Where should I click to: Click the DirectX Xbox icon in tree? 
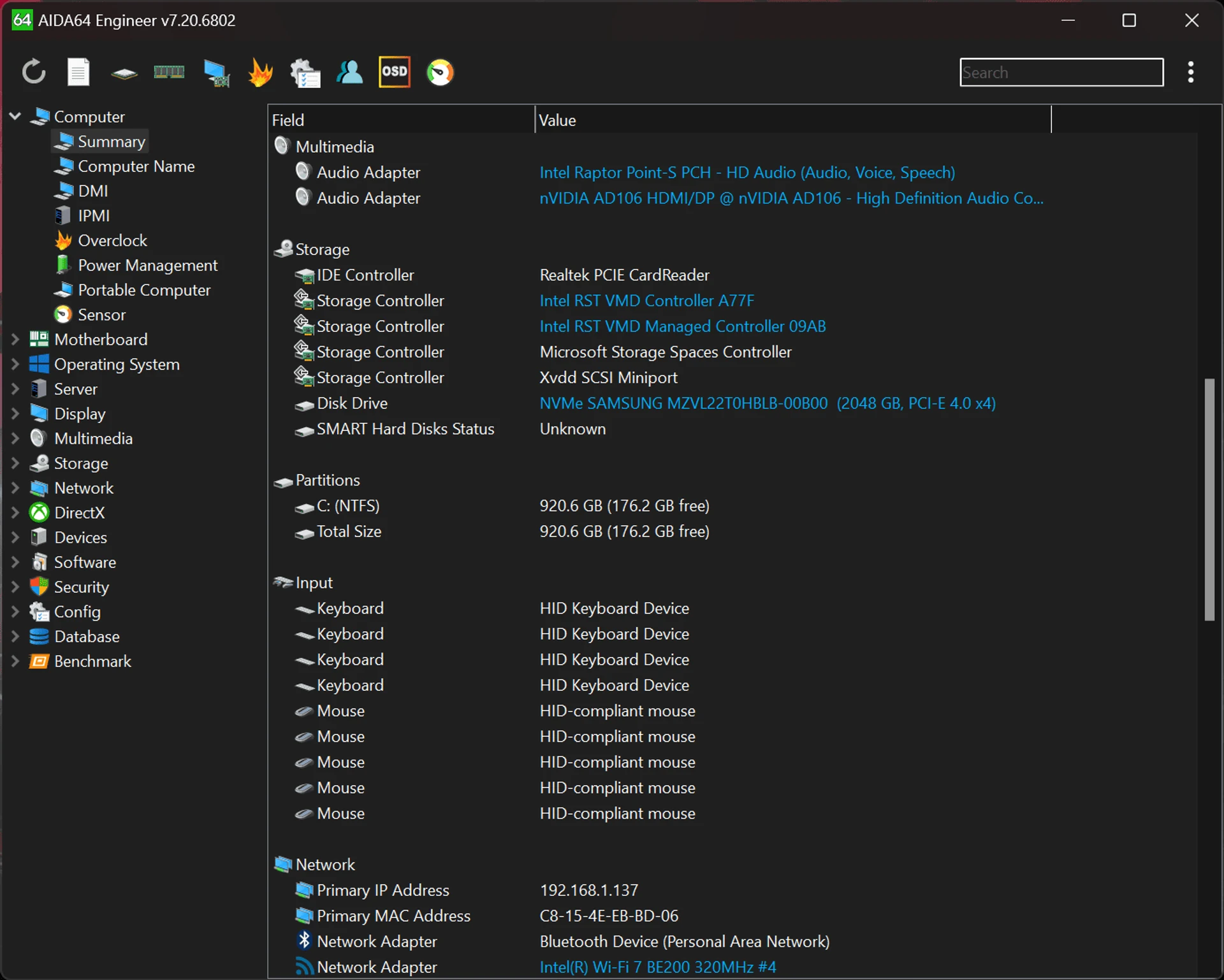39,513
